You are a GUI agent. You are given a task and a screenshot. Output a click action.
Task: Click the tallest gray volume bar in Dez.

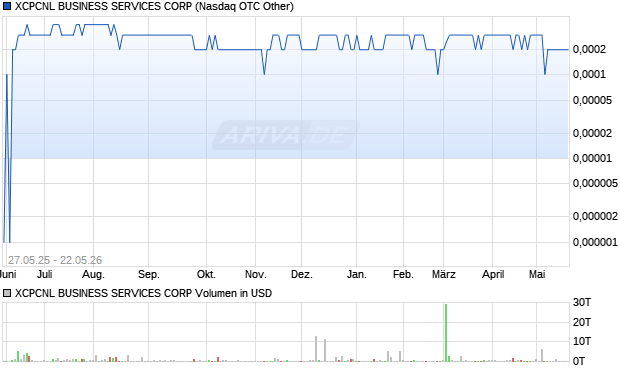316,348
